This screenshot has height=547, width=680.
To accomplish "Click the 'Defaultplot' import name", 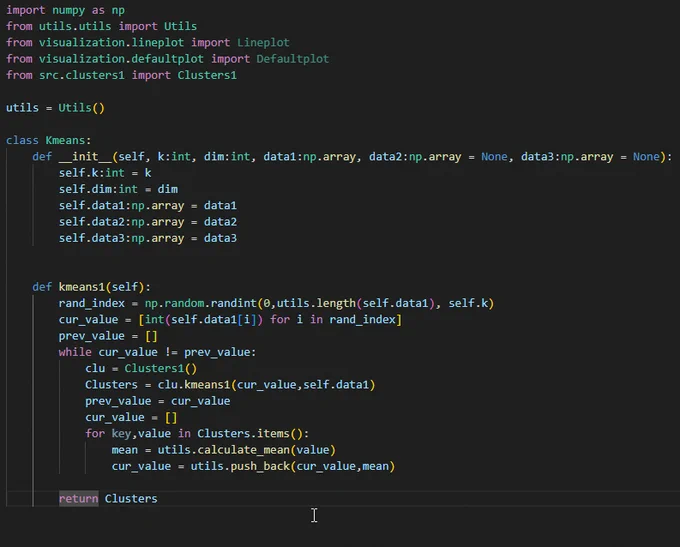I will pyautogui.click(x=293, y=59).
